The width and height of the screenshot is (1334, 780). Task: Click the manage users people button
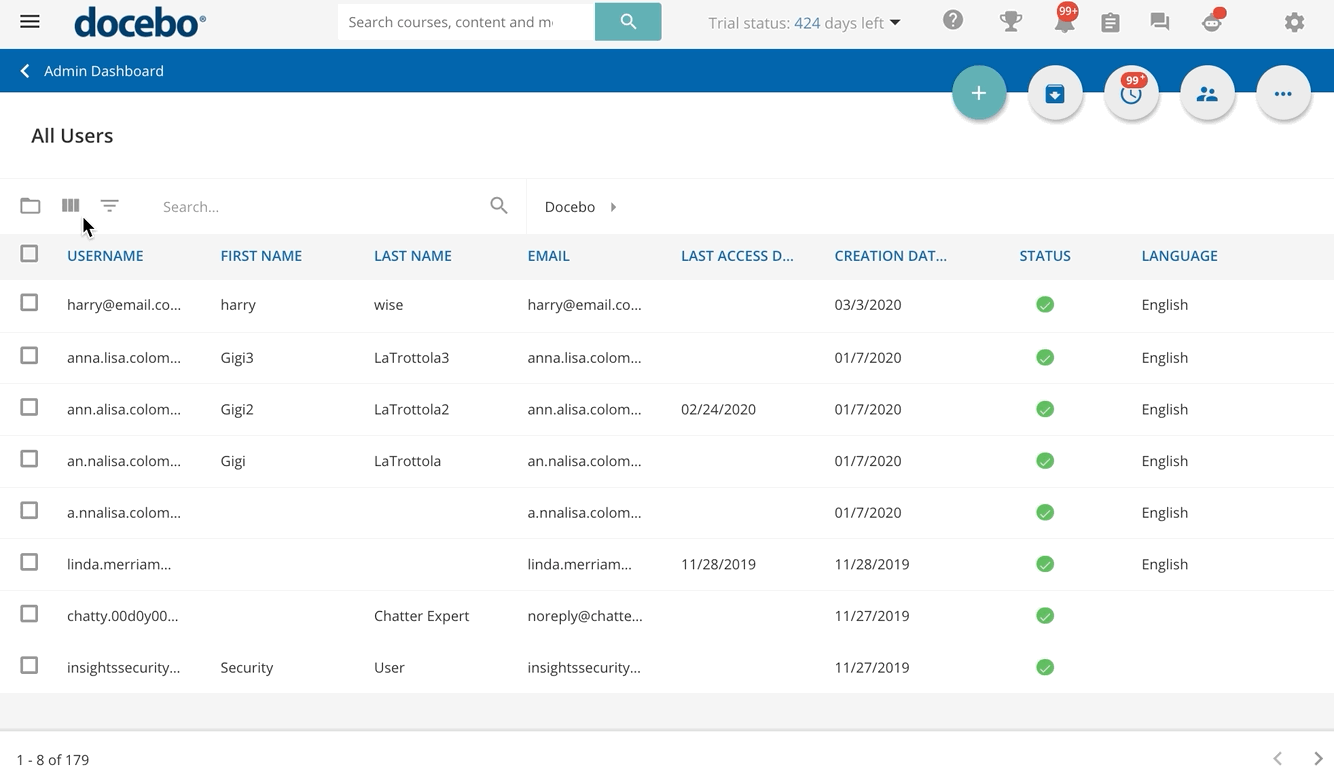coord(1207,93)
